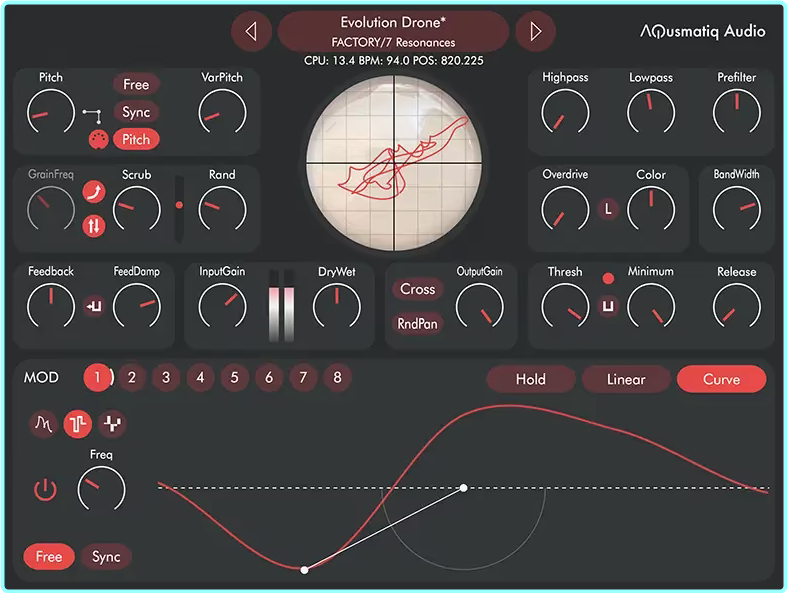Toggle the Cross button
The width and height of the screenshot is (787, 593).
[x=417, y=289]
